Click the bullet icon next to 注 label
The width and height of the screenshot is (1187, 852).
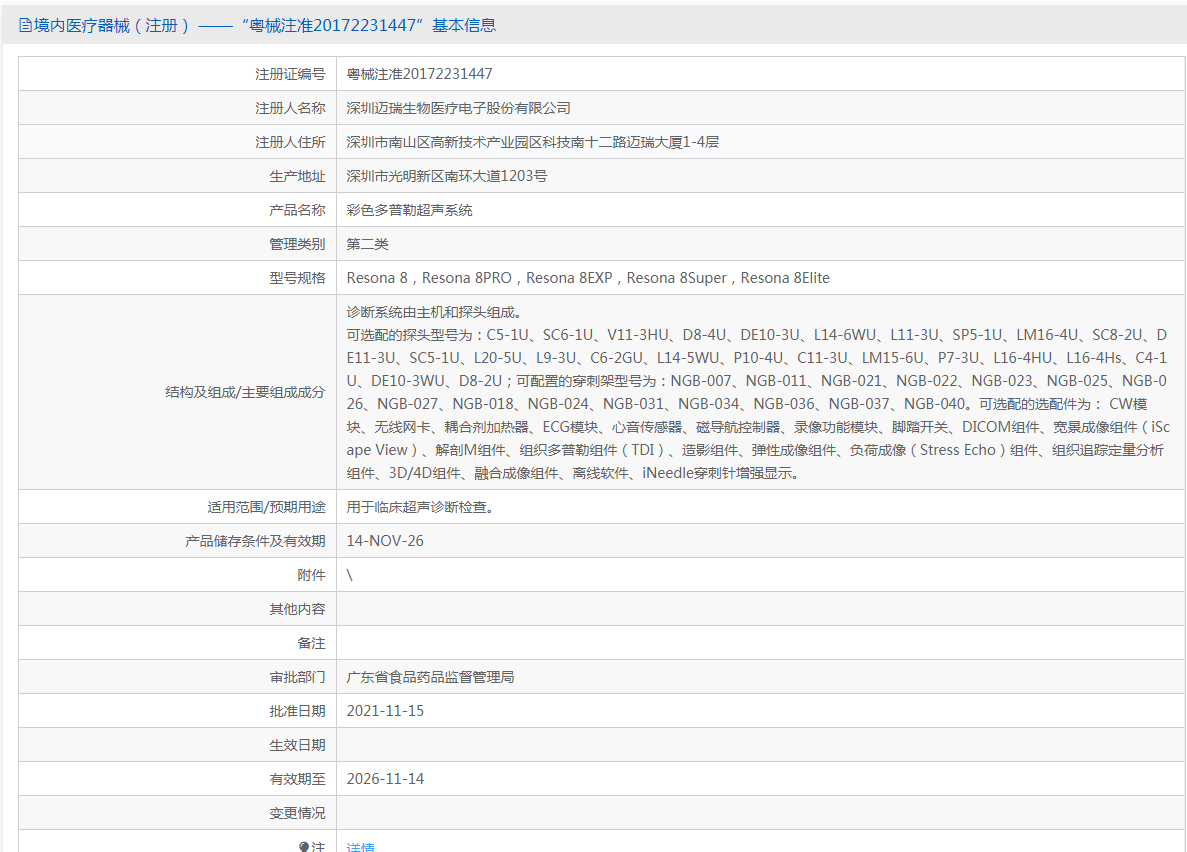coord(304,846)
